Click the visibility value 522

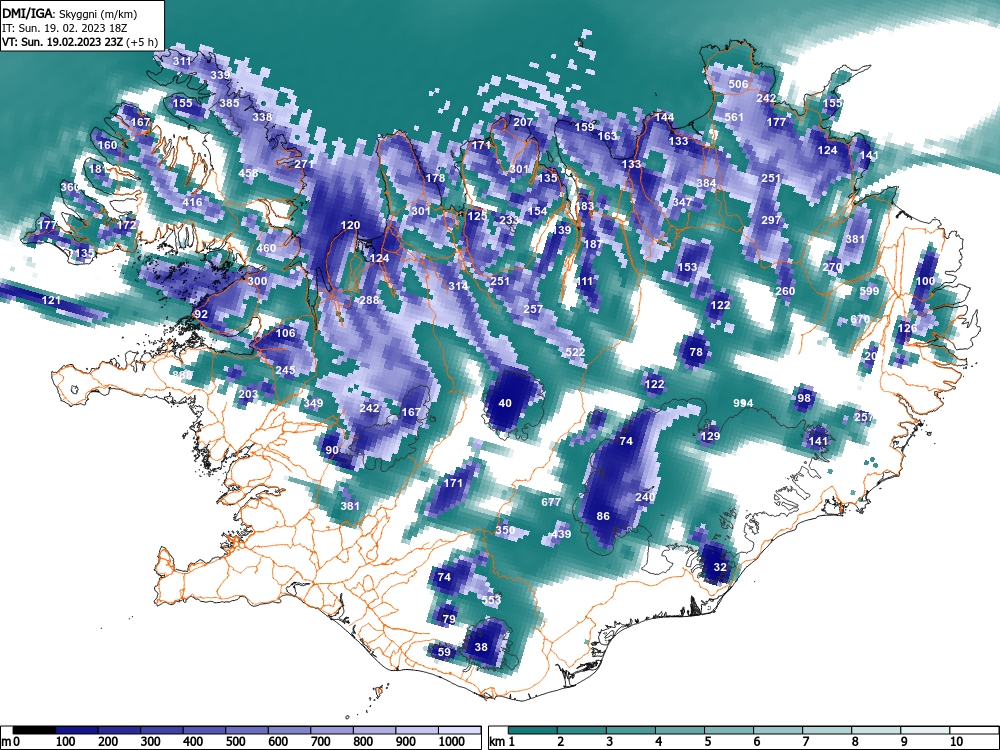tap(575, 352)
